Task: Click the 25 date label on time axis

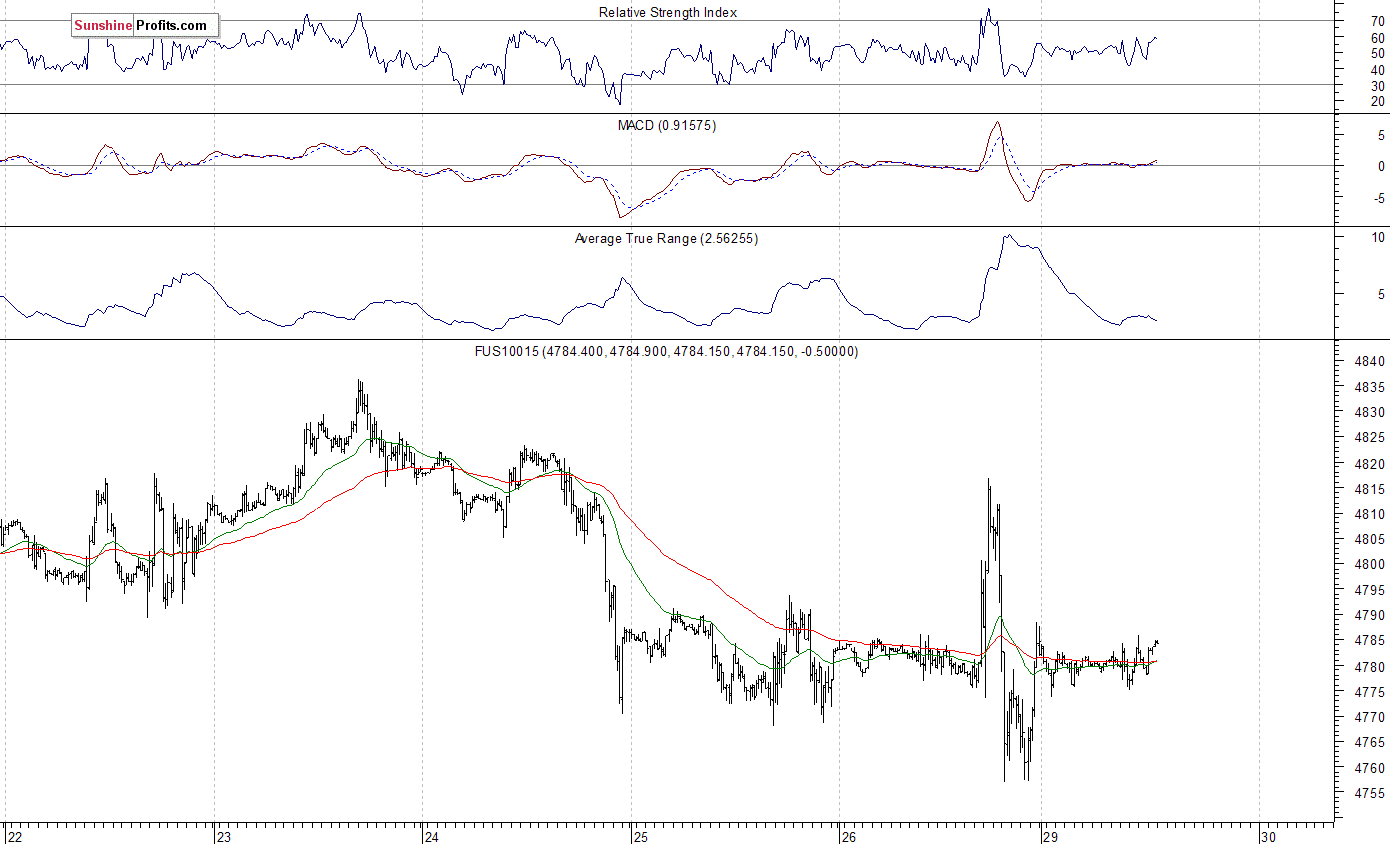Action: click(x=640, y=836)
